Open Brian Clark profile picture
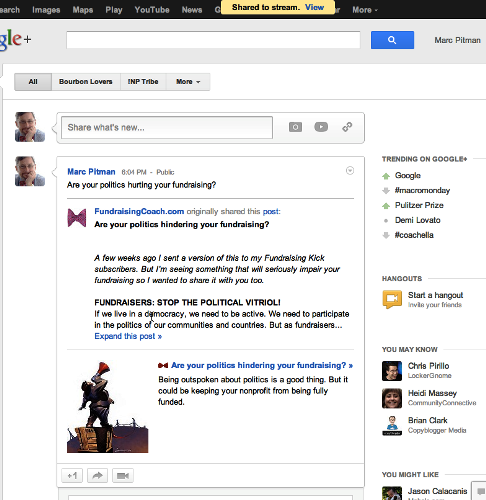Screen dimensions: 486x500 (392, 425)
